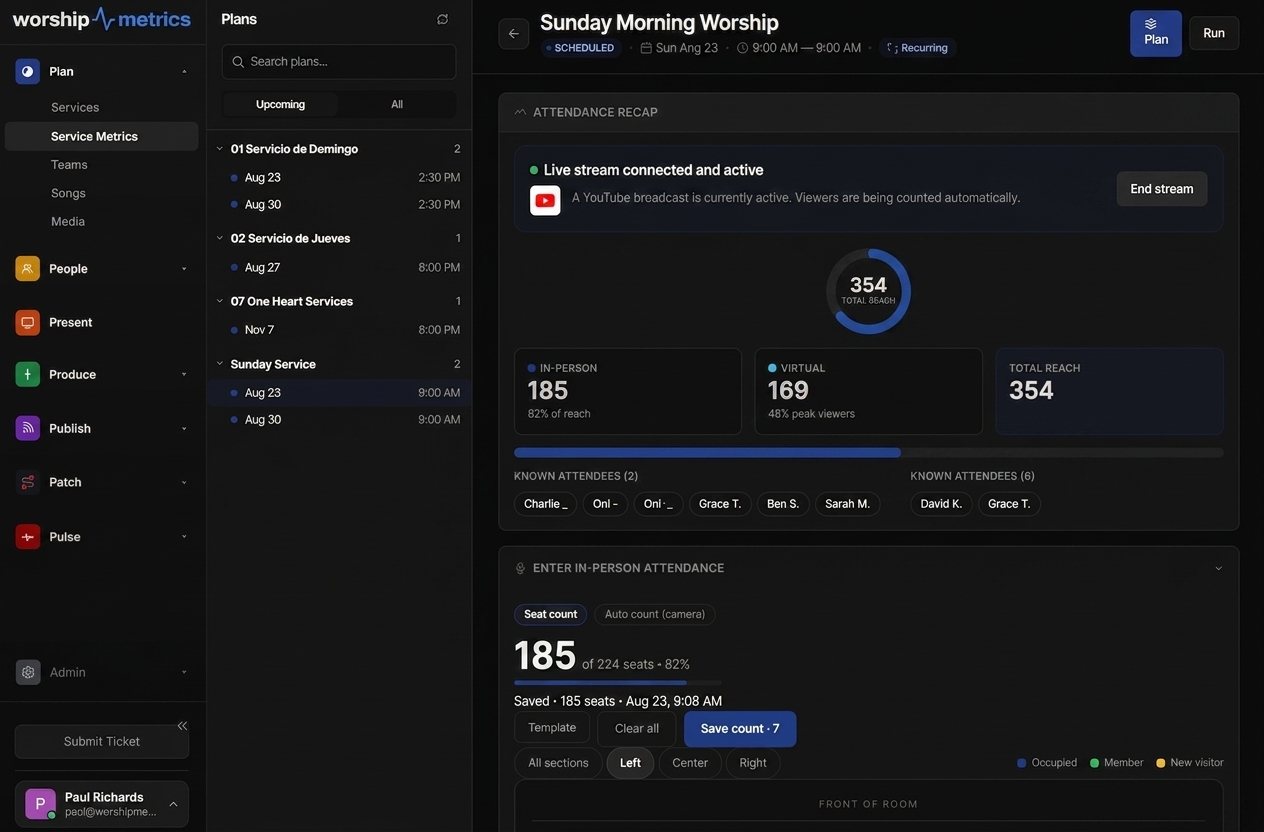Click the Worship Metrics logo
1264x832 pixels.
click(x=101, y=19)
